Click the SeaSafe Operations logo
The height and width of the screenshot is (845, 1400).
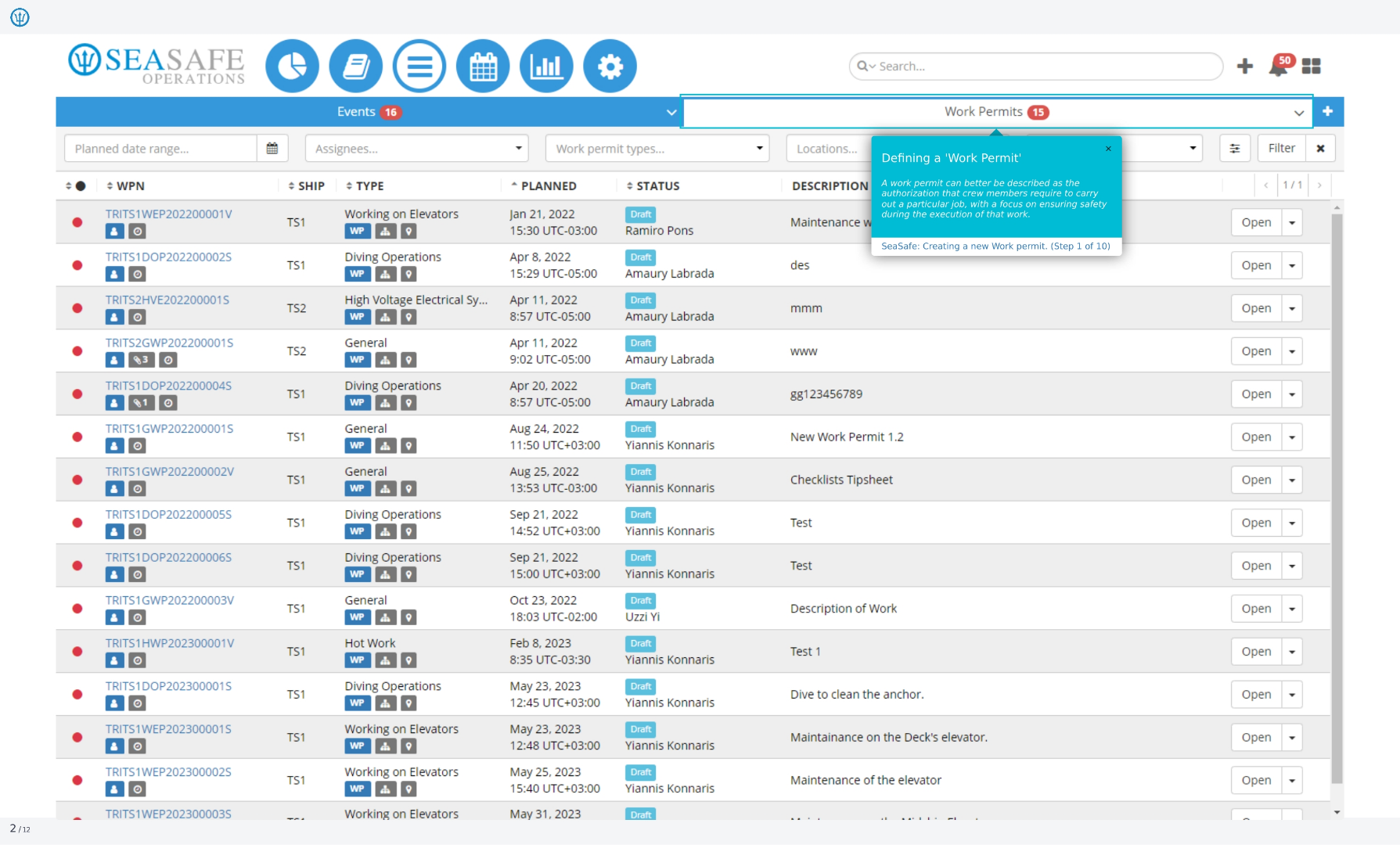pos(157,63)
